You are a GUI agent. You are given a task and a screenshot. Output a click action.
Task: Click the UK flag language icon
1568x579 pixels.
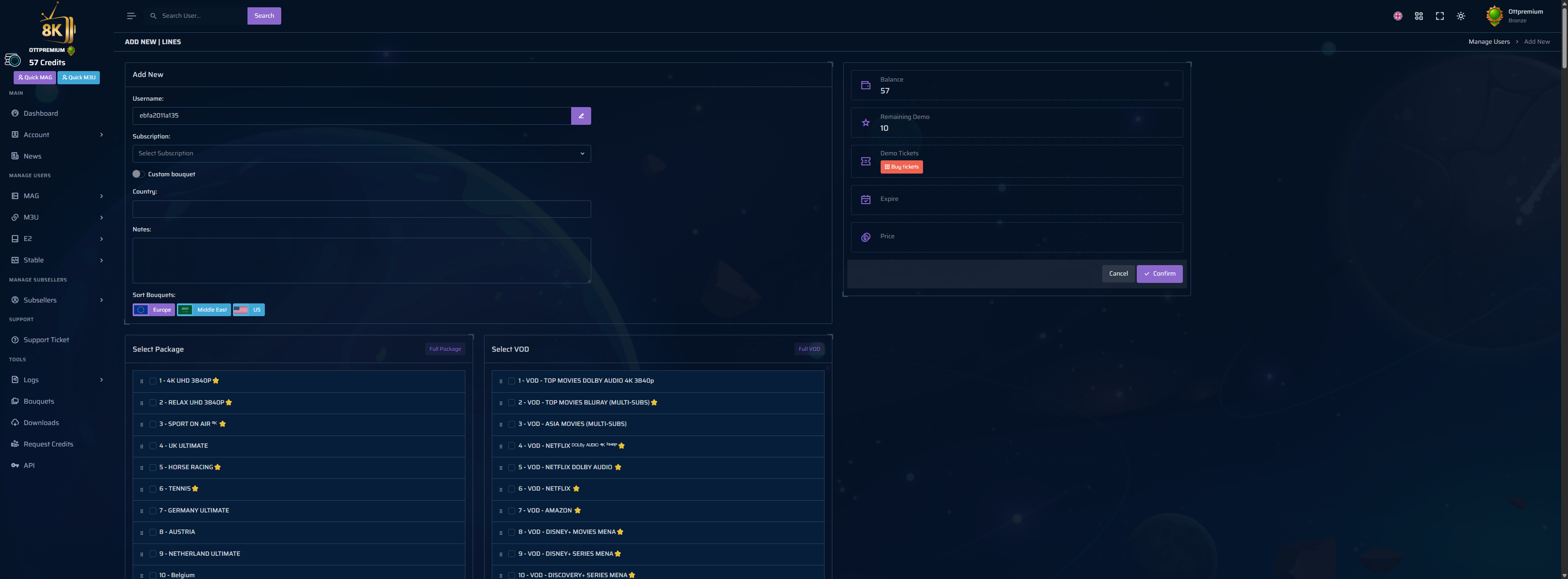pyautogui.click(x=1398, y=16)
